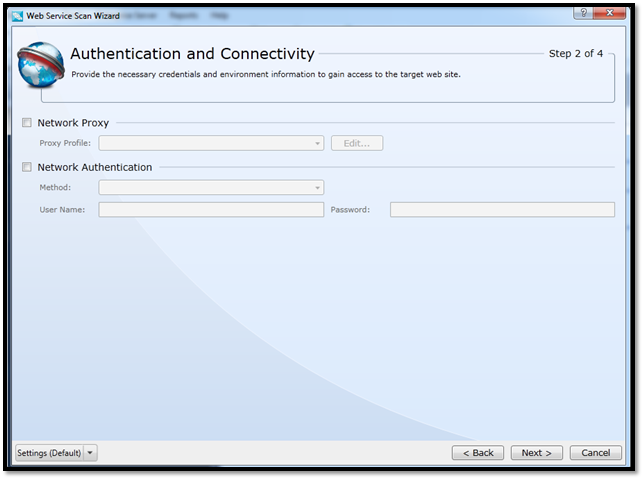Open the authentication Method dropdown

[x=211, y=187]
